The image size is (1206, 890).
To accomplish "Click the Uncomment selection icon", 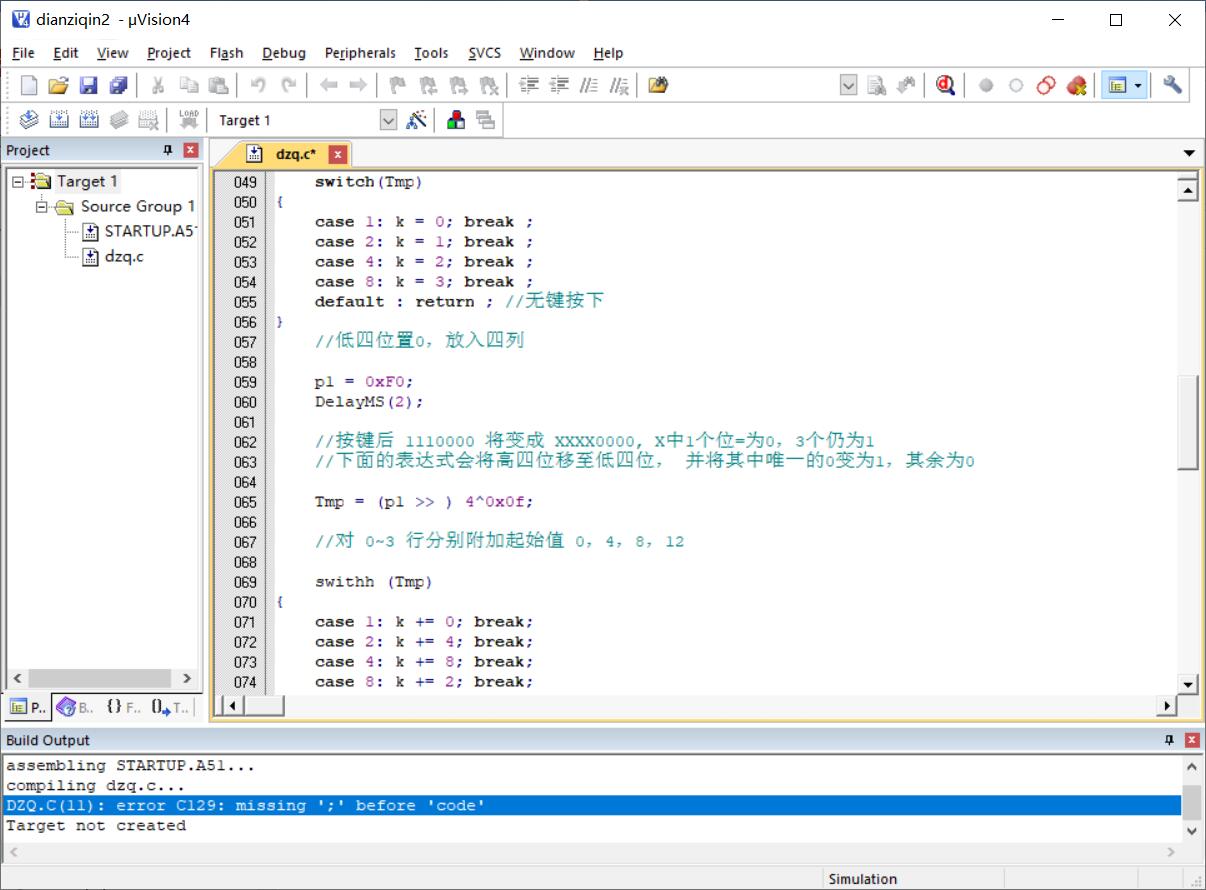I will click(x=620, y=86).
